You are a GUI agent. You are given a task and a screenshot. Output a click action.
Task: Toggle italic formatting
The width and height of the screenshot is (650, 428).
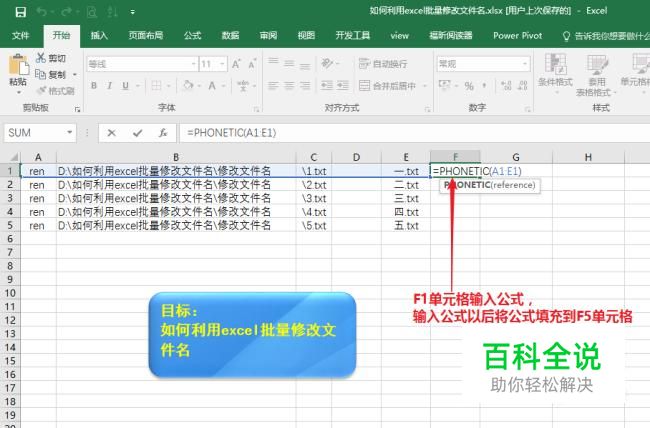click(109, 86)
